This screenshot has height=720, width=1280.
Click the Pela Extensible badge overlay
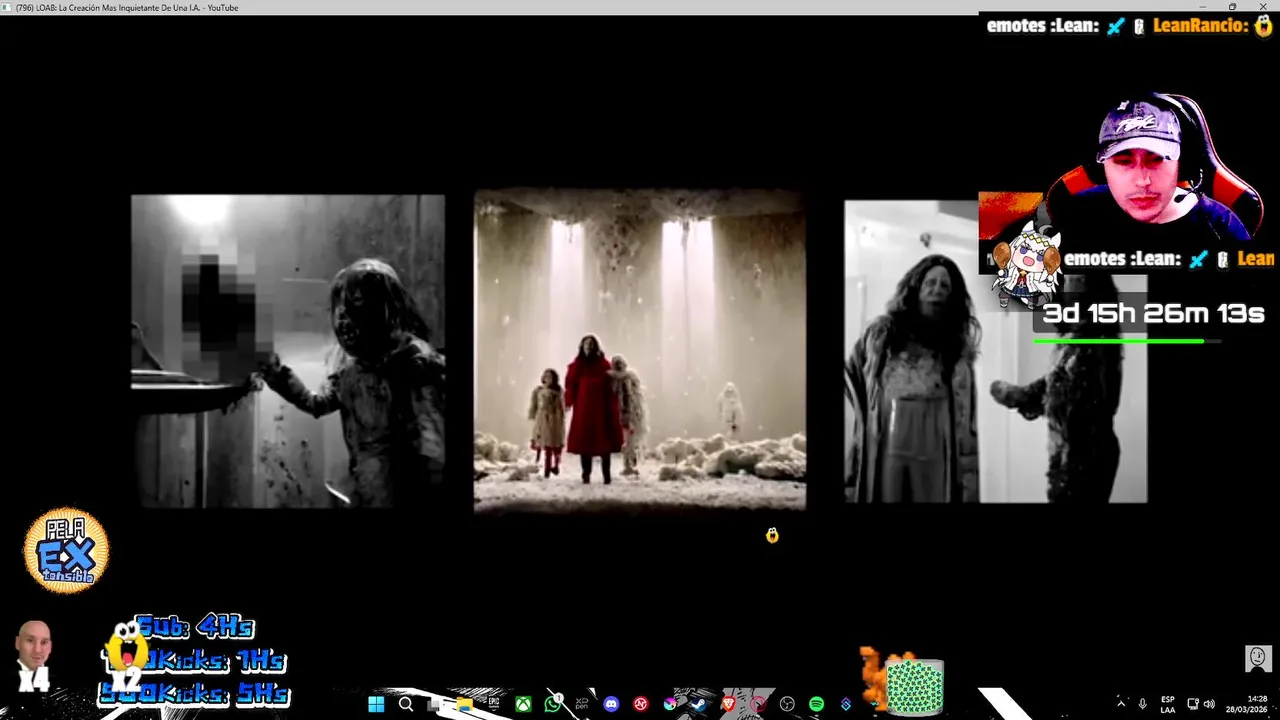click(66, 550)
